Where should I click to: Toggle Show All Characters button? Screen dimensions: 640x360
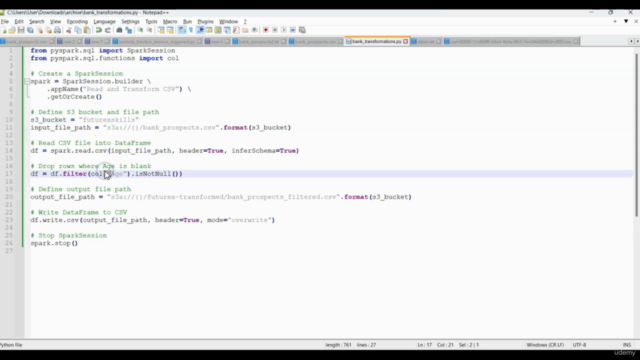191,30
